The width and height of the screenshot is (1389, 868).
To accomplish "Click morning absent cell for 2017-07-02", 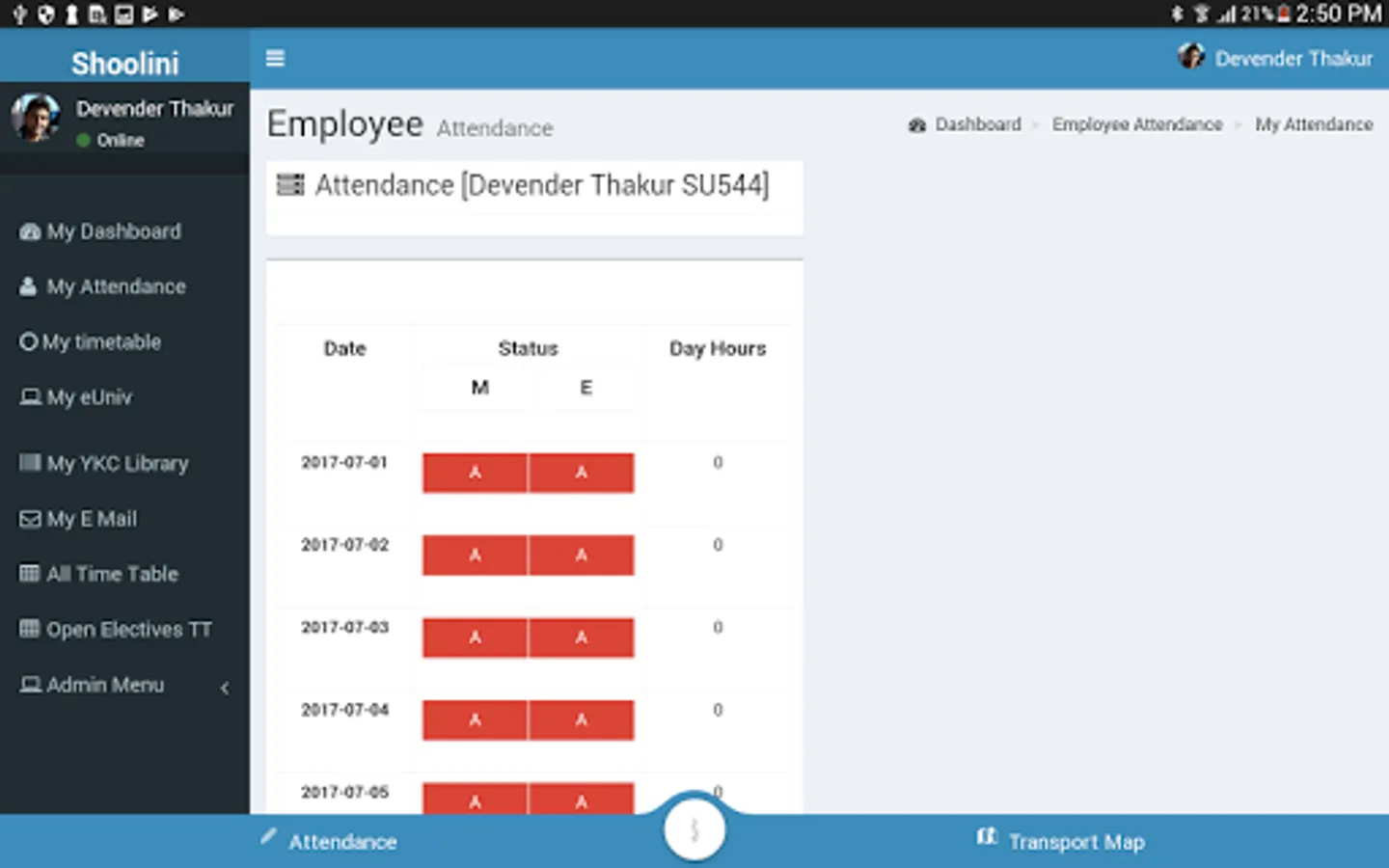I will (476, 556).
